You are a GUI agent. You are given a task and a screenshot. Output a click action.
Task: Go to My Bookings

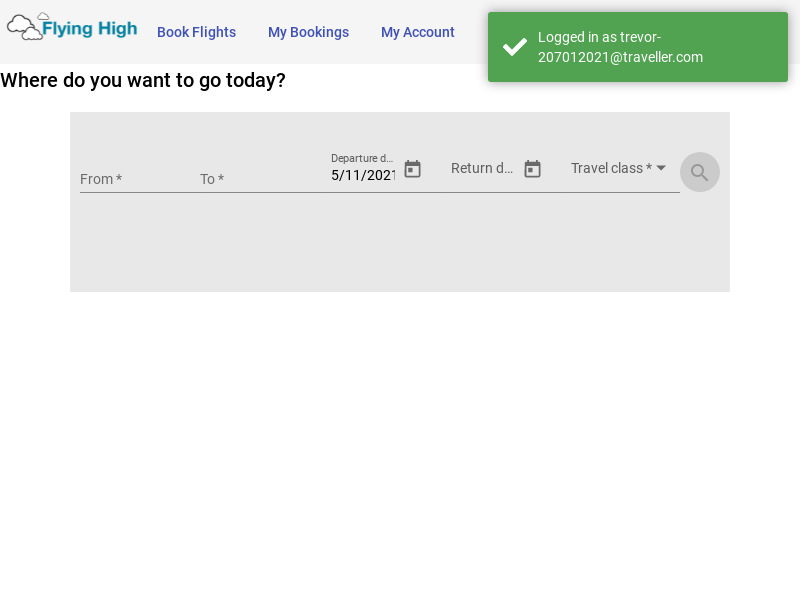(308, 32)
